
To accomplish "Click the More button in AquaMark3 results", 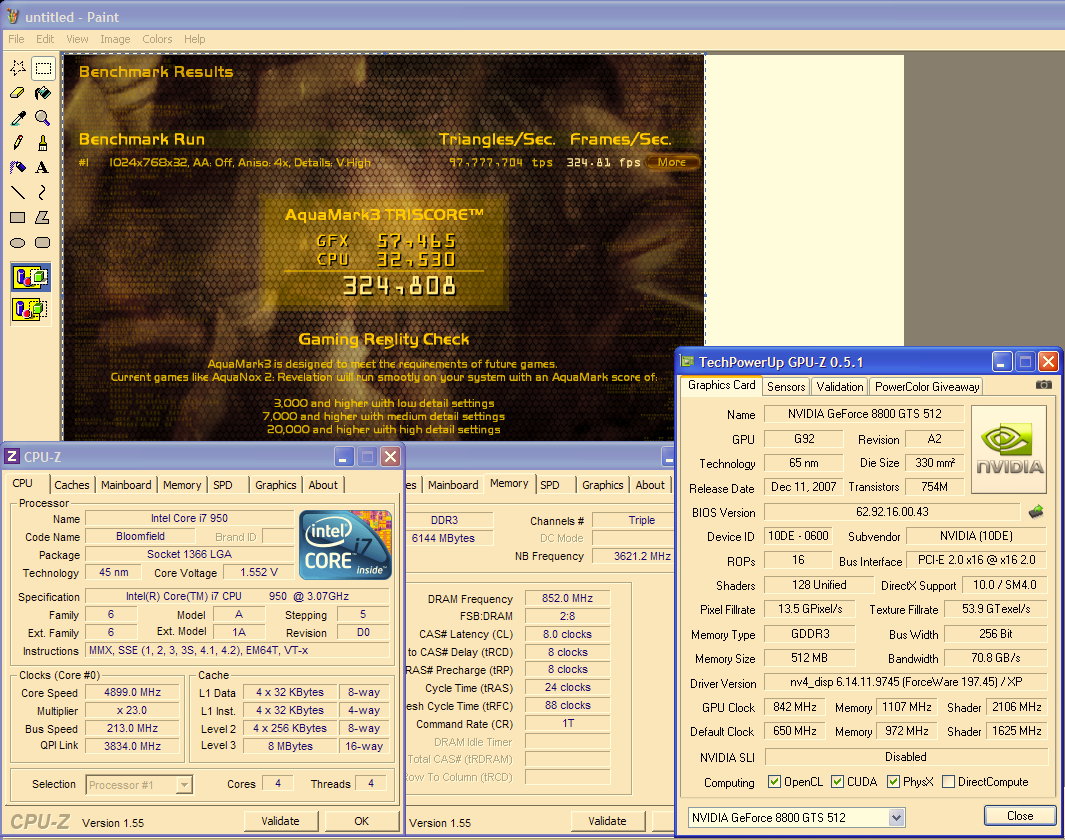I will pyautogui.click(x=672, y=162).
